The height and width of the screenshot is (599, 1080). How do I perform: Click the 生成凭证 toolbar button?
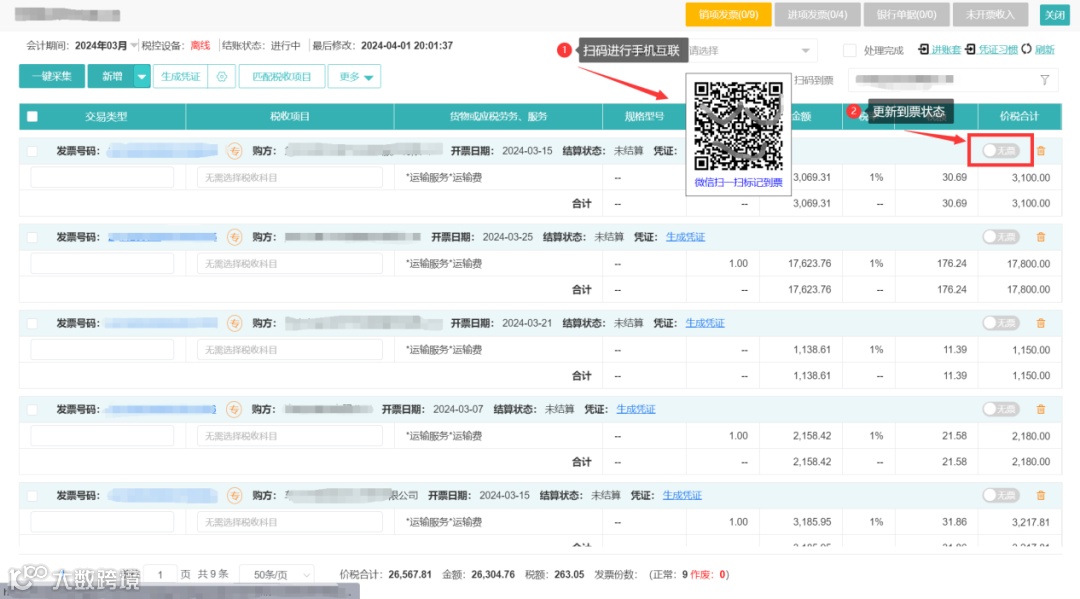(180, 76)
